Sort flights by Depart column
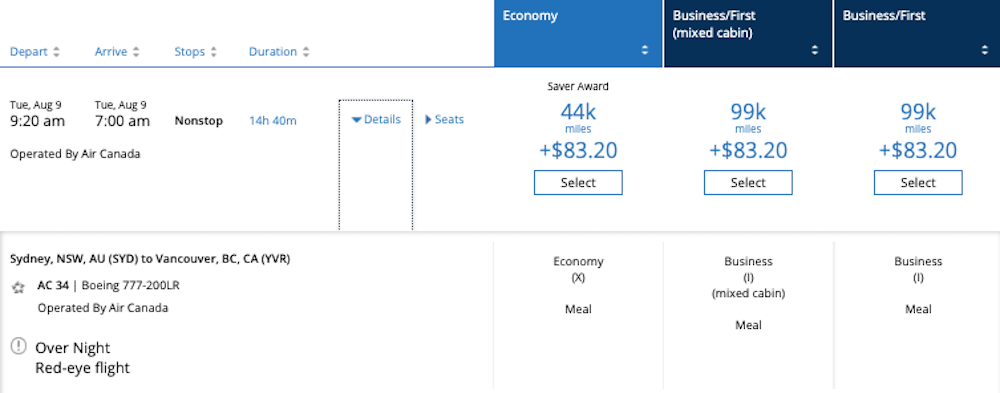 coord(34,52)
